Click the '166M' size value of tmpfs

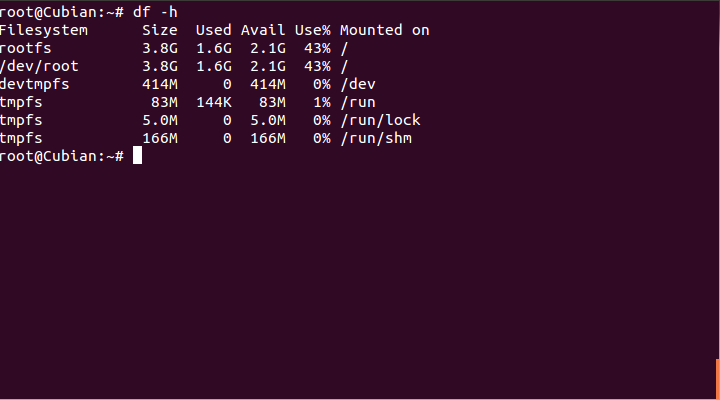160,138
